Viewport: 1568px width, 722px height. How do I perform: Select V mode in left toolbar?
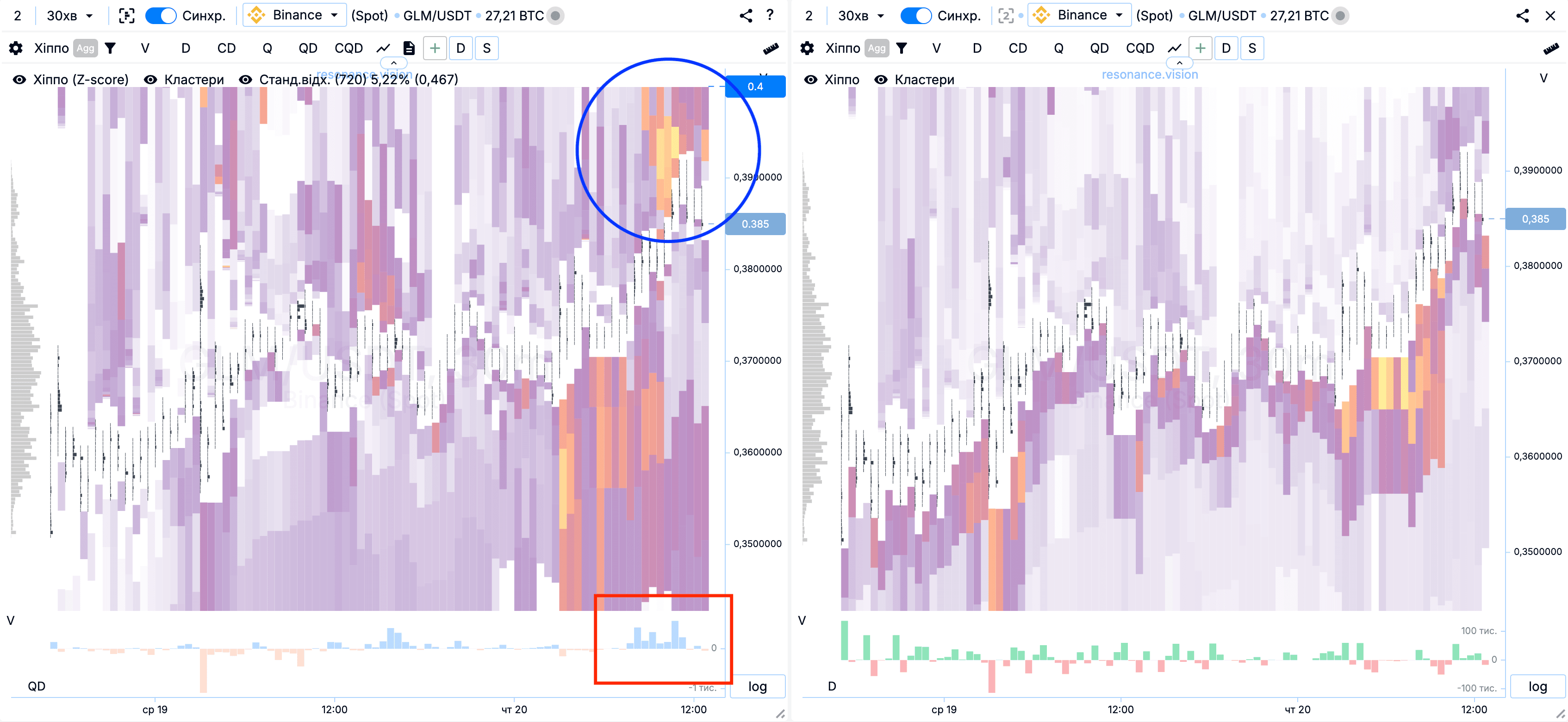145,48
